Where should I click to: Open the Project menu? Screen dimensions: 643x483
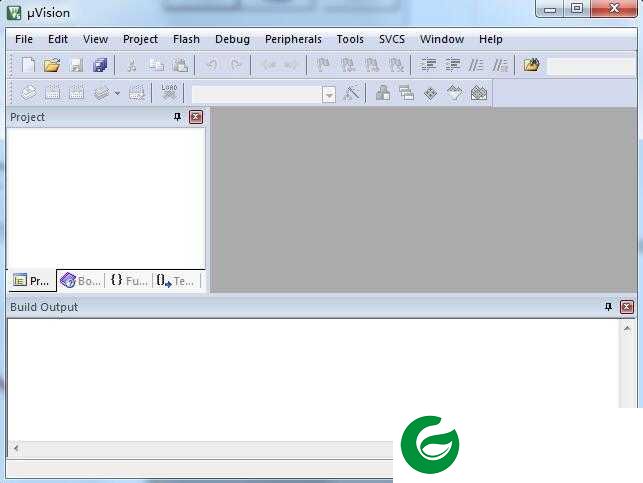(x=140, y=39)
